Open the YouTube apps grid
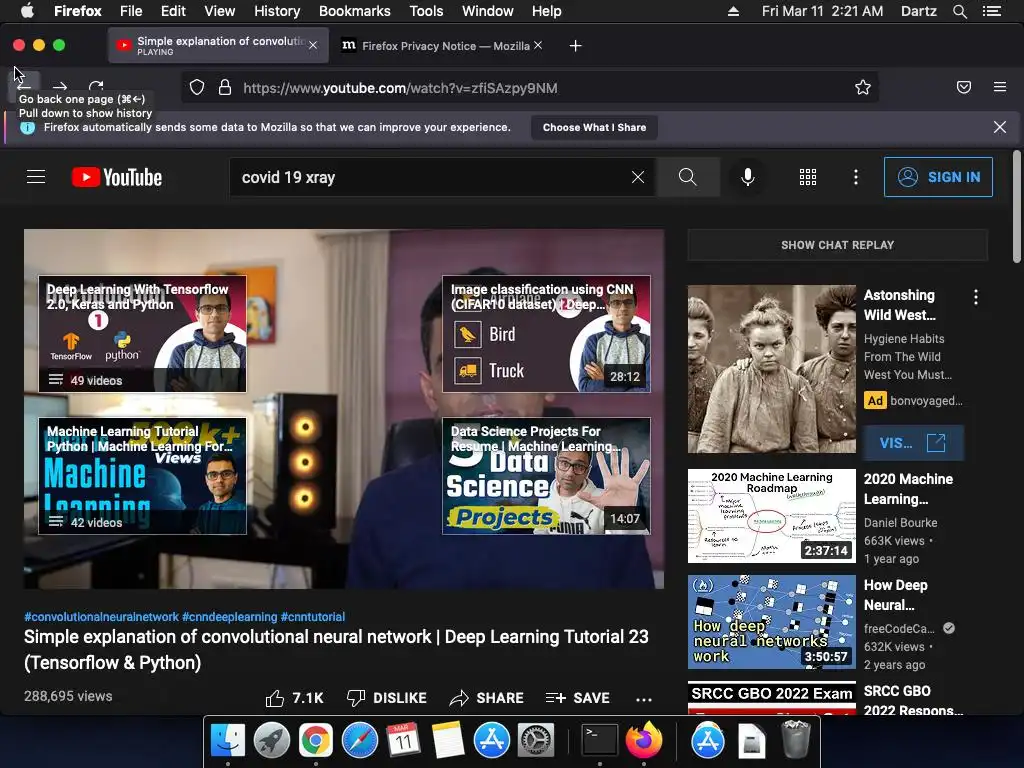Viewport: 1024px width, 768px height. 808,177
